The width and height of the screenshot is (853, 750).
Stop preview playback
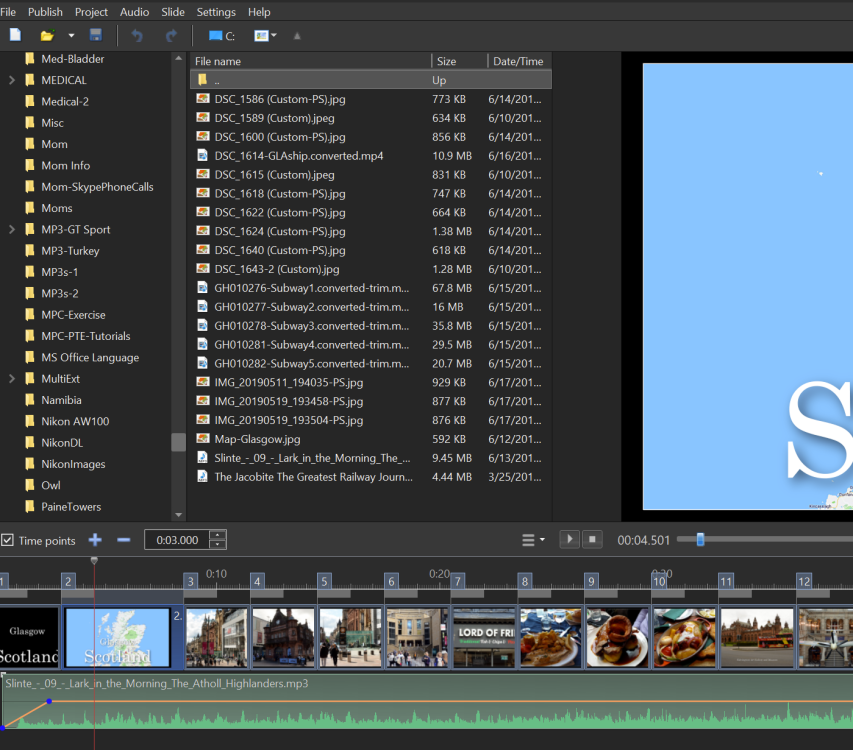[x=592, y=540]
